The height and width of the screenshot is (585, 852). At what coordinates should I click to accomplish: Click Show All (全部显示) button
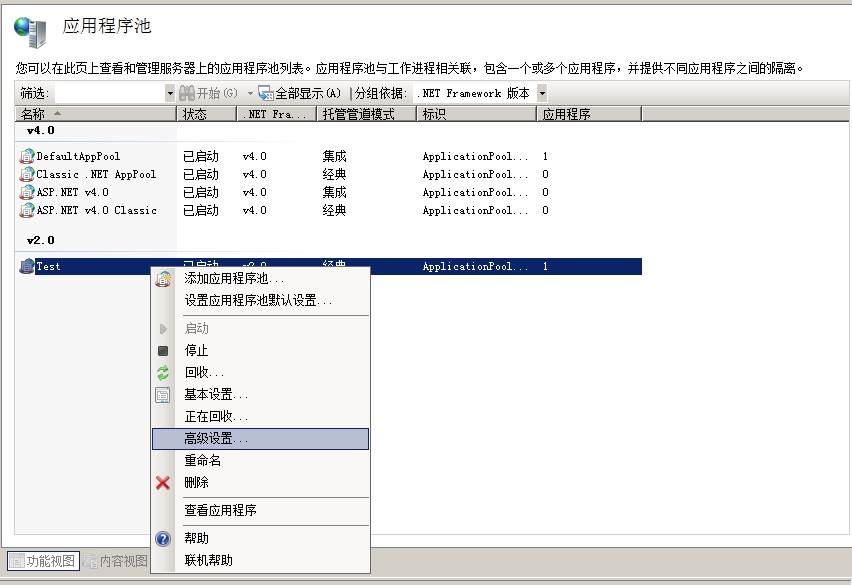299,93
